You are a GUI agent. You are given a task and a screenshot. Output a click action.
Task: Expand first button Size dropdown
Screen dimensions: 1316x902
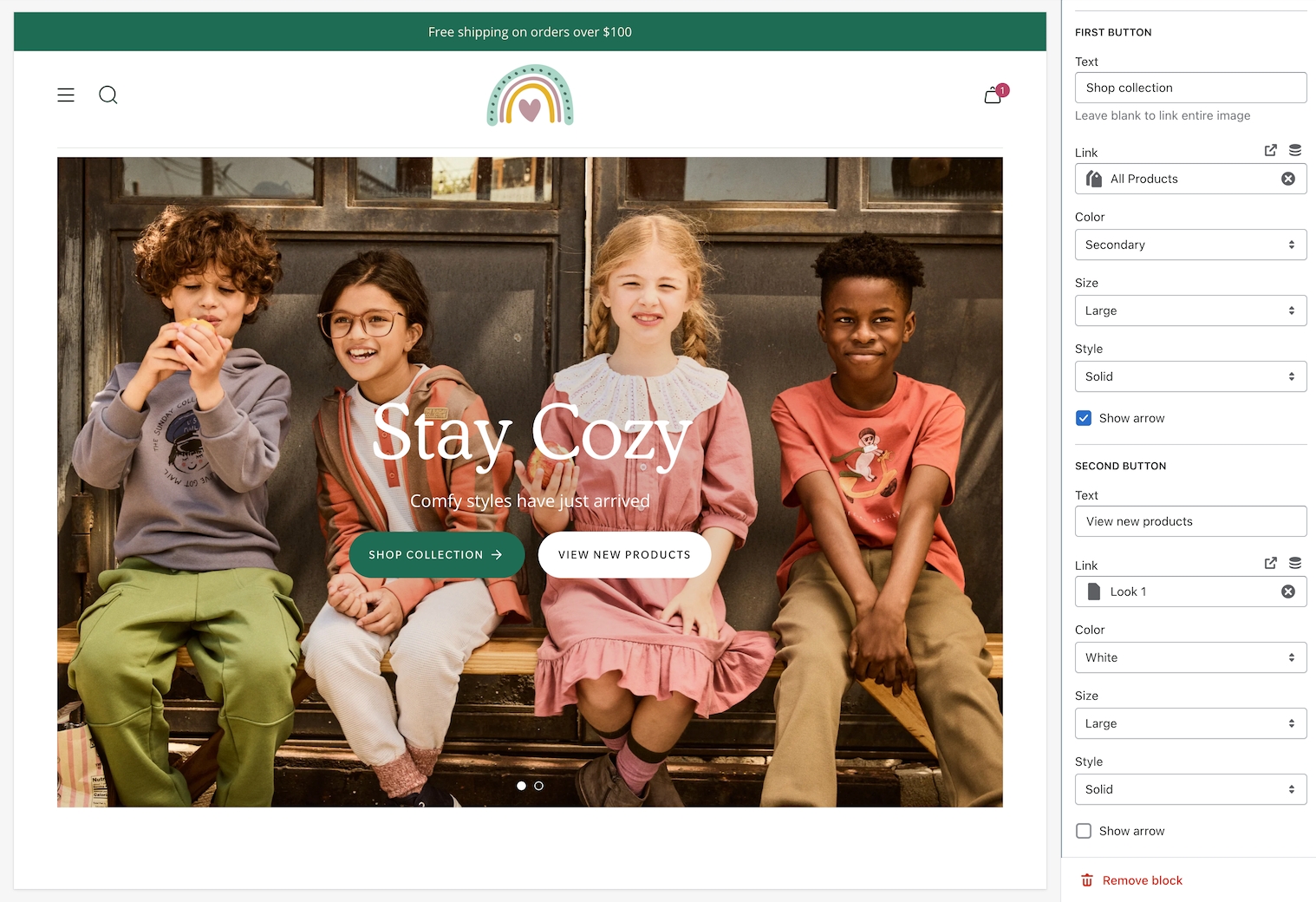click(1189, 310)
